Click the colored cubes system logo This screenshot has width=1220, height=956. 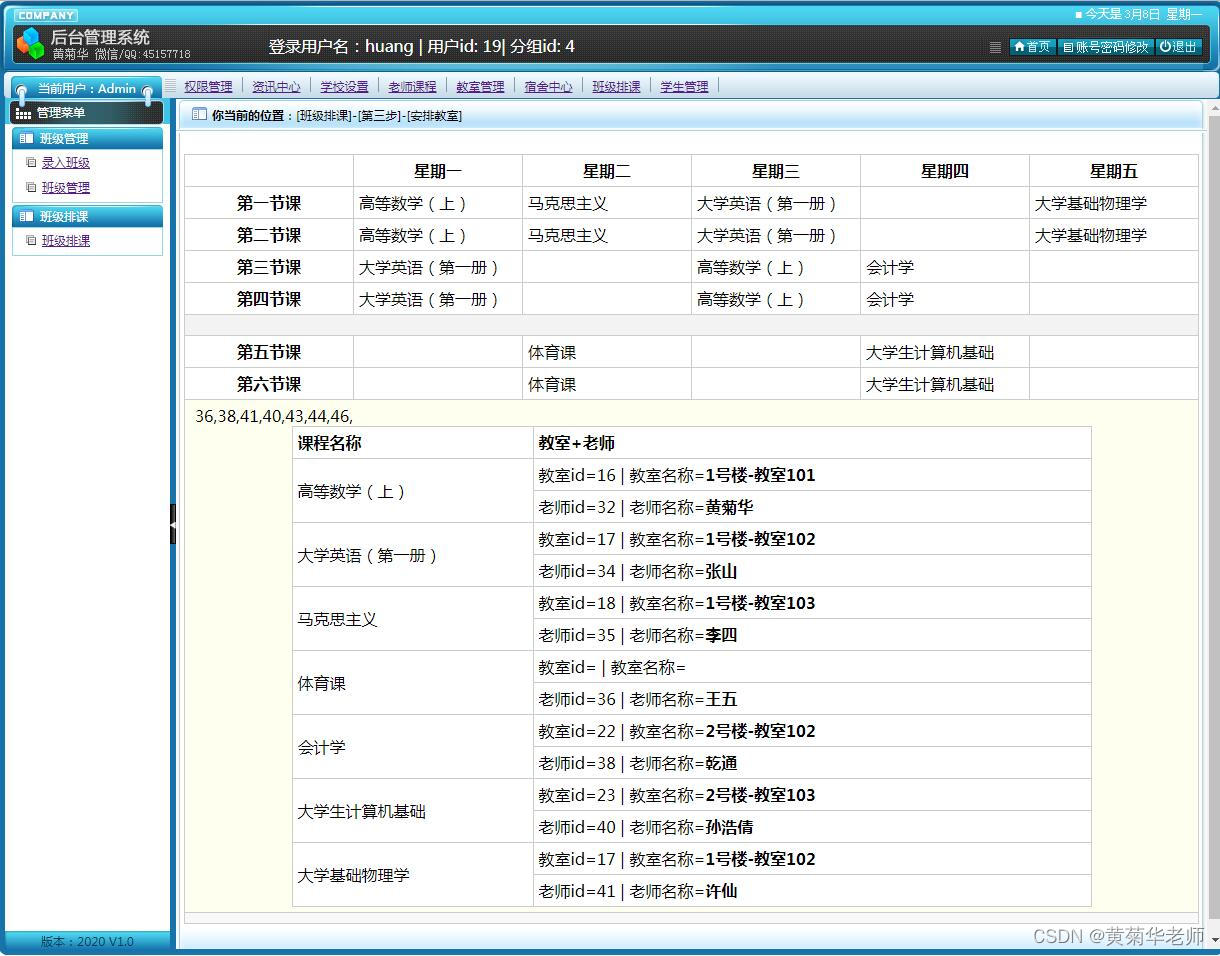click(x=30, y=44)
